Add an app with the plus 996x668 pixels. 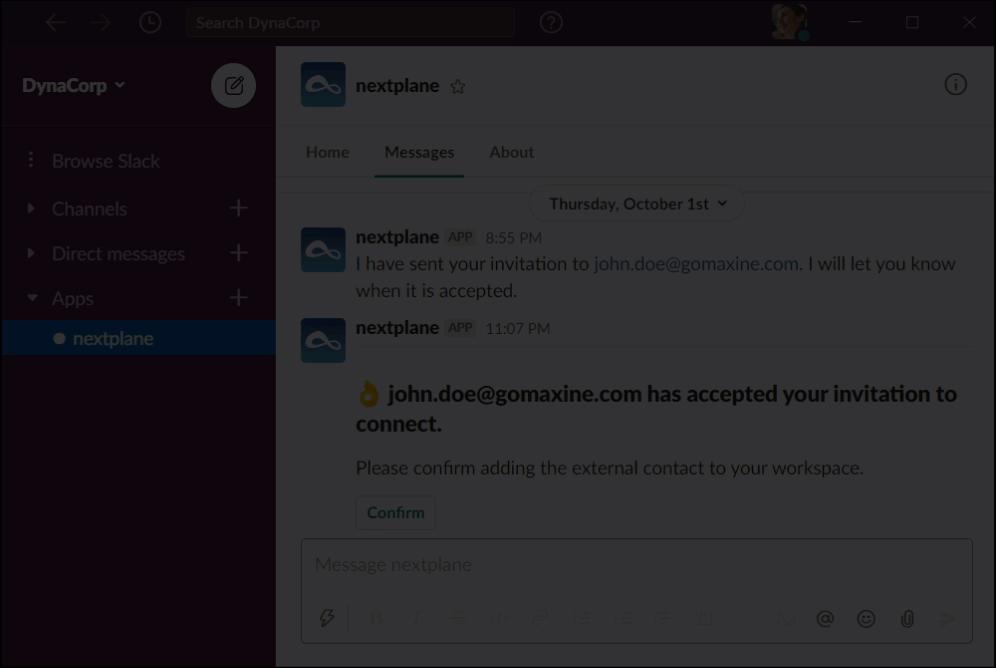point(238,297)
